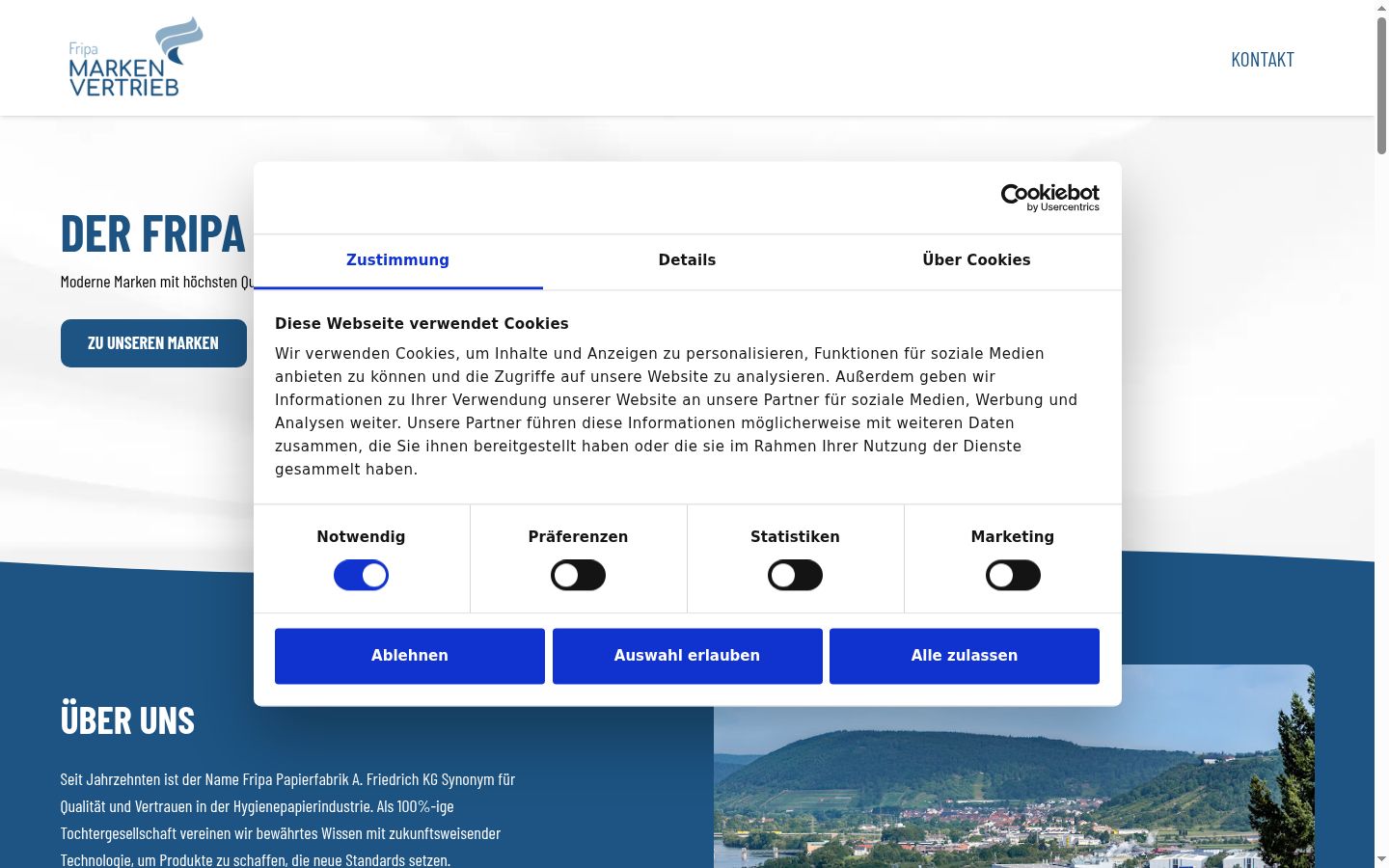Image resolution: width=1389 pixels, height=868 pixels.
Task: Click the Fripa Markenvertrieb logo
Action: (136, 57)
